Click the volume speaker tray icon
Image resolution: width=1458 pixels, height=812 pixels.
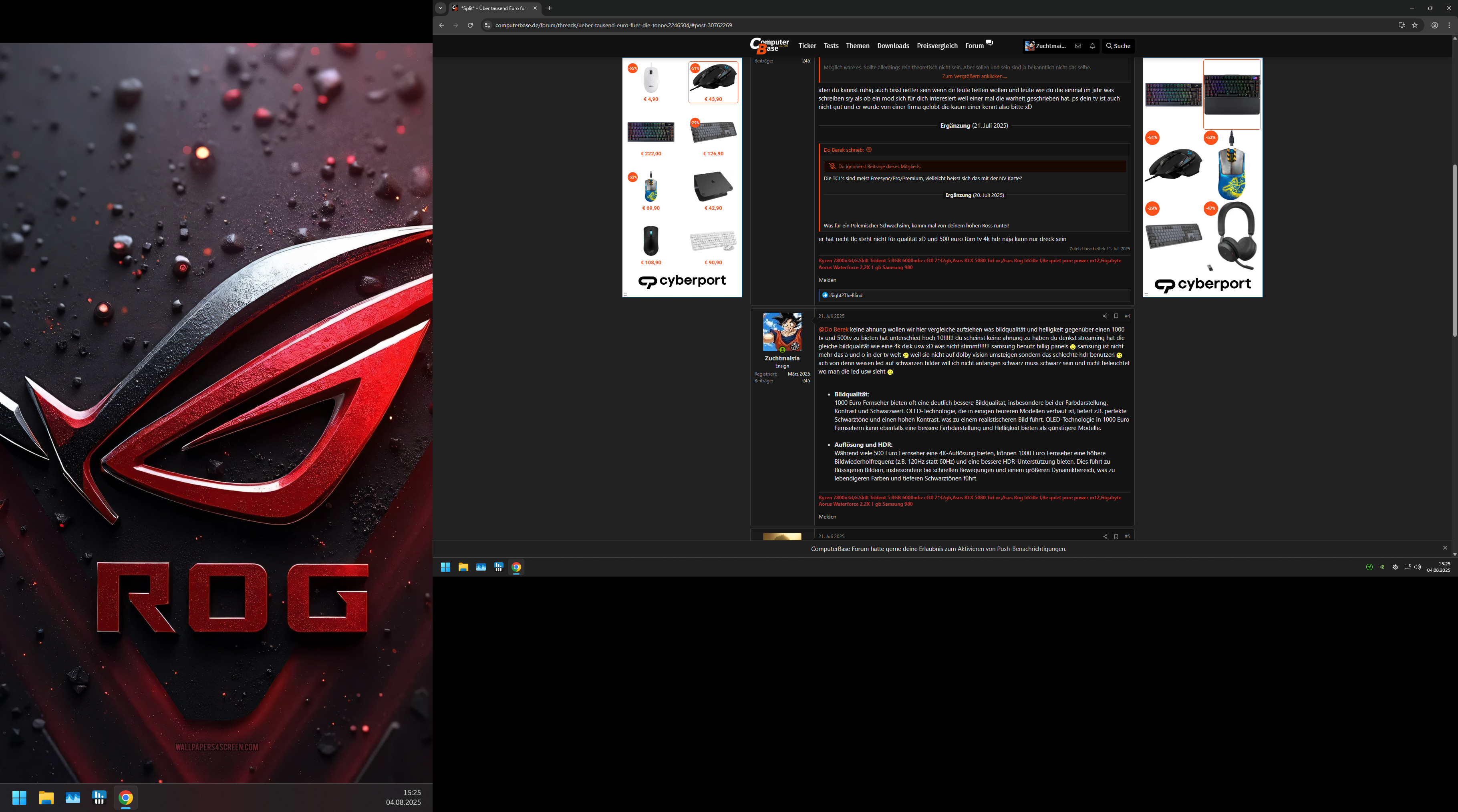click(x=1418, y=567)
